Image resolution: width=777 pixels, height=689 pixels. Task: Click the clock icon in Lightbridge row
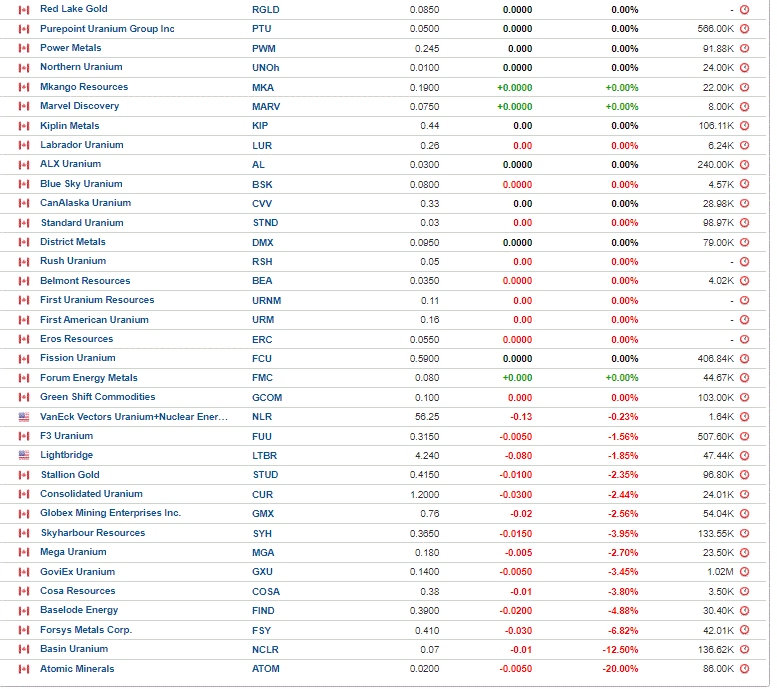[x=744, y=456]
